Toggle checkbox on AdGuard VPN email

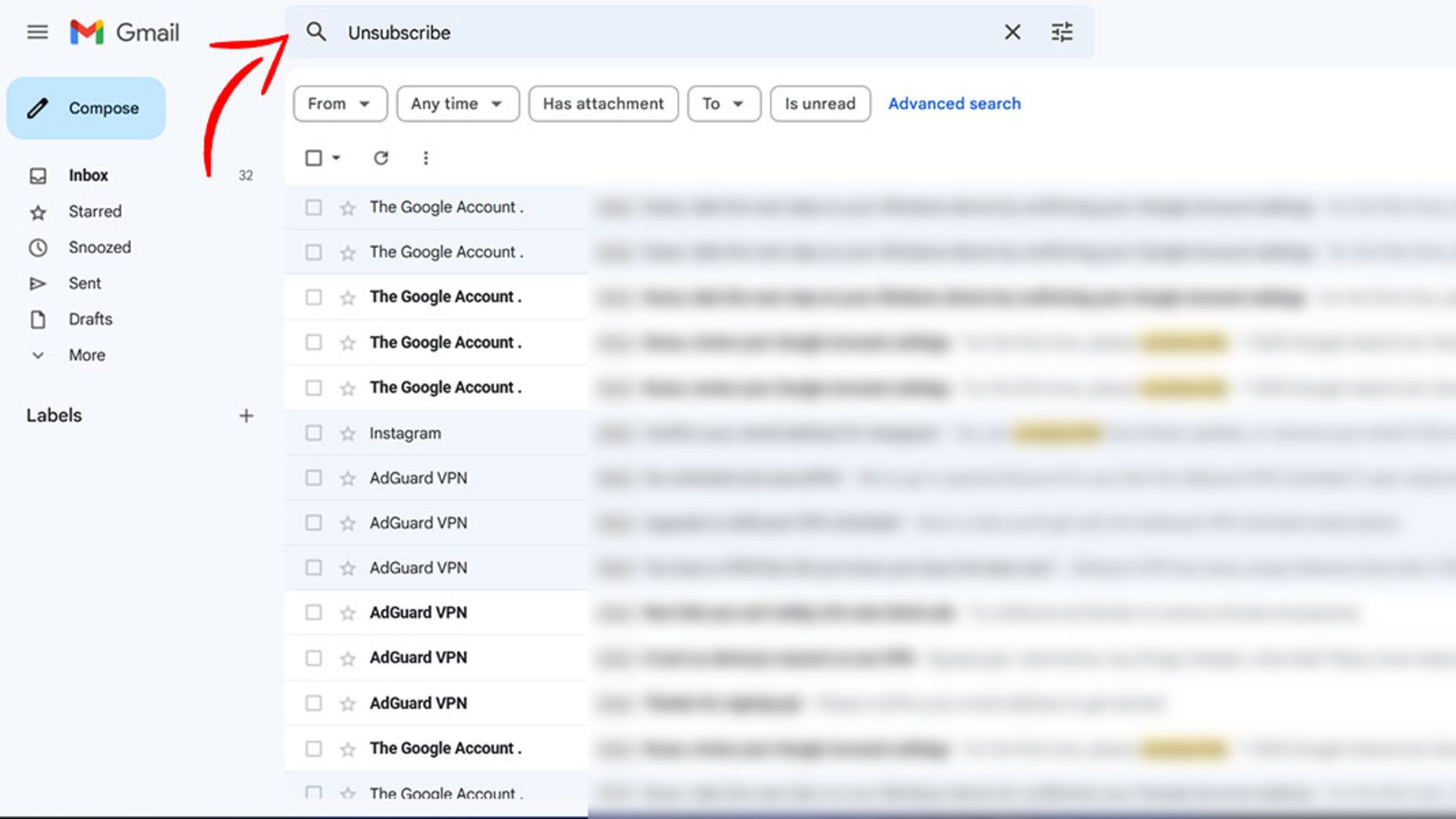click(x=313, y=477)
